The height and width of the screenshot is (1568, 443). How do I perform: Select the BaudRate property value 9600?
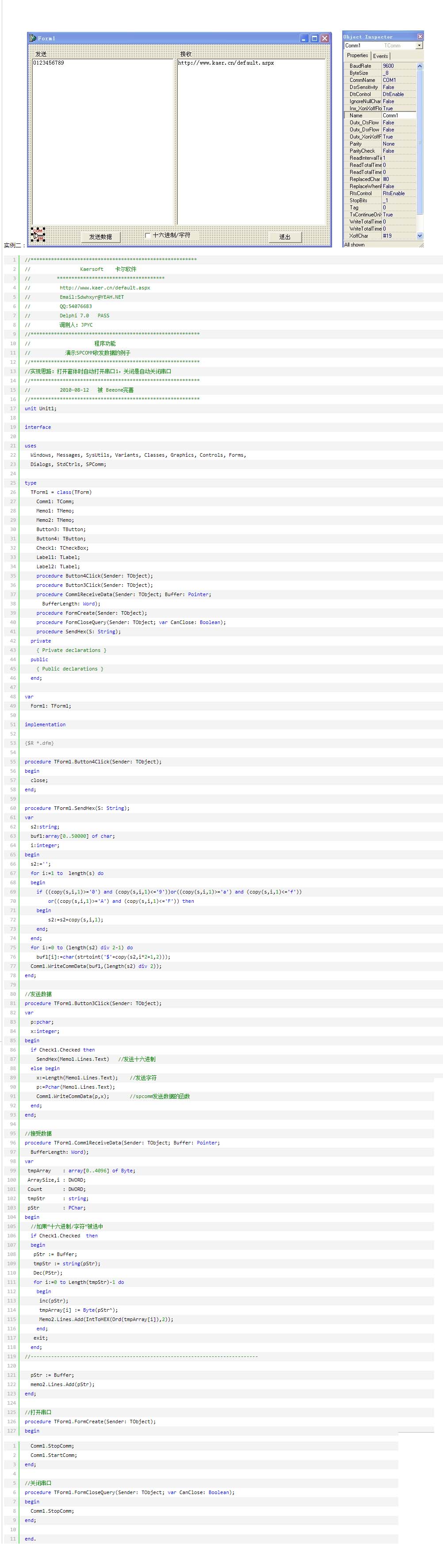tap(398, 66)
